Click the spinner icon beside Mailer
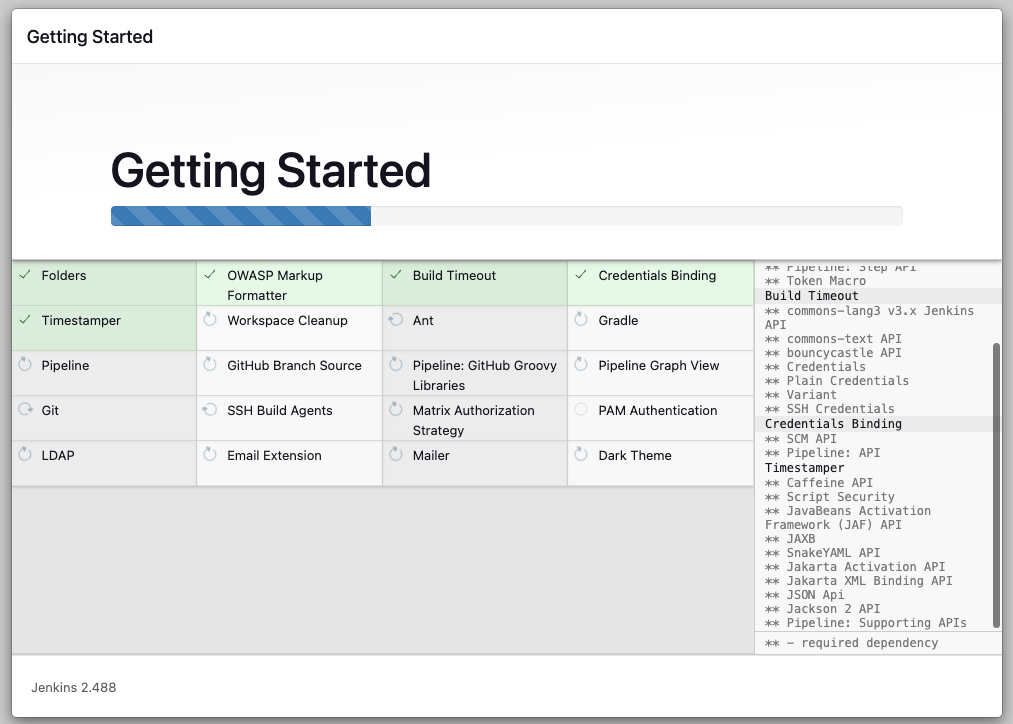The width and height of the screenshot is (1013, 724). (396, 454)
